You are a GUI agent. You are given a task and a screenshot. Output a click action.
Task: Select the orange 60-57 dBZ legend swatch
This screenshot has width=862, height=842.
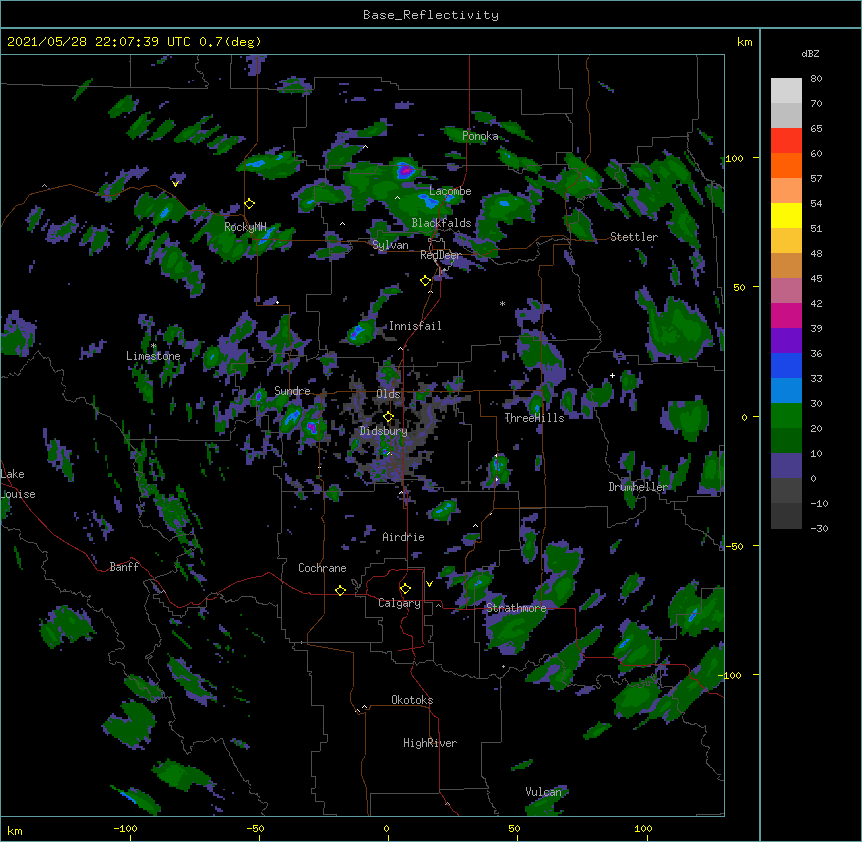coord(786,165)
